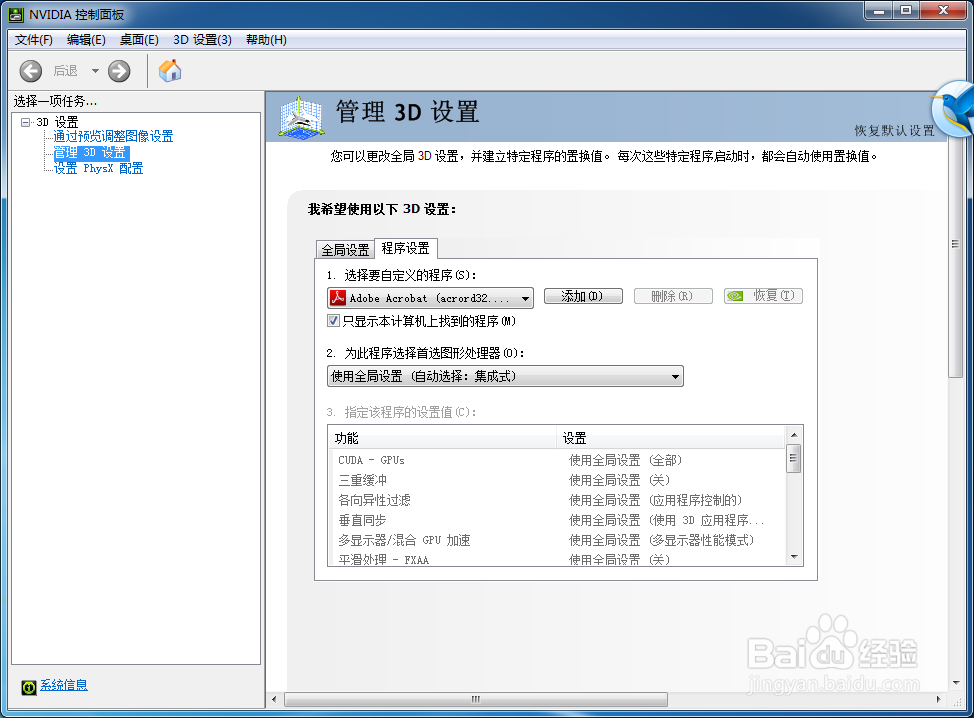Toggle 只显示本计算机上找到的程序 checkbox
The height and width of the screenshot is (718, 974).
pyautogui.click(x=333, y=320)
